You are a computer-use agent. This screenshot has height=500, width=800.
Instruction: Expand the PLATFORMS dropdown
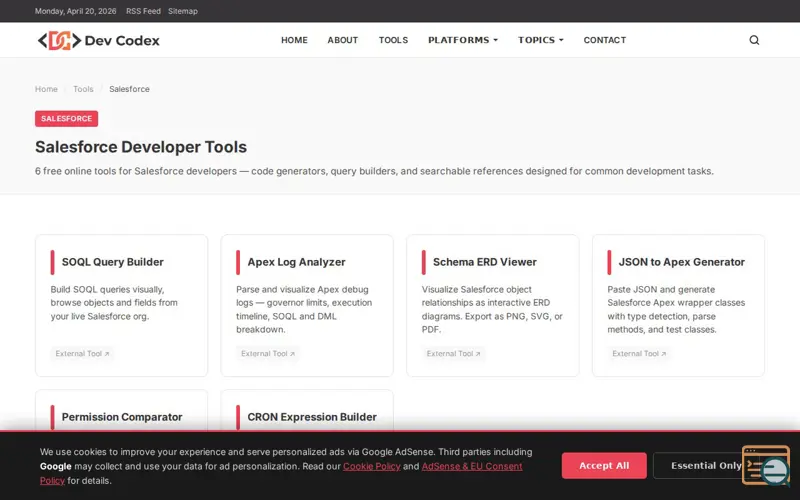tap(463, 40)
